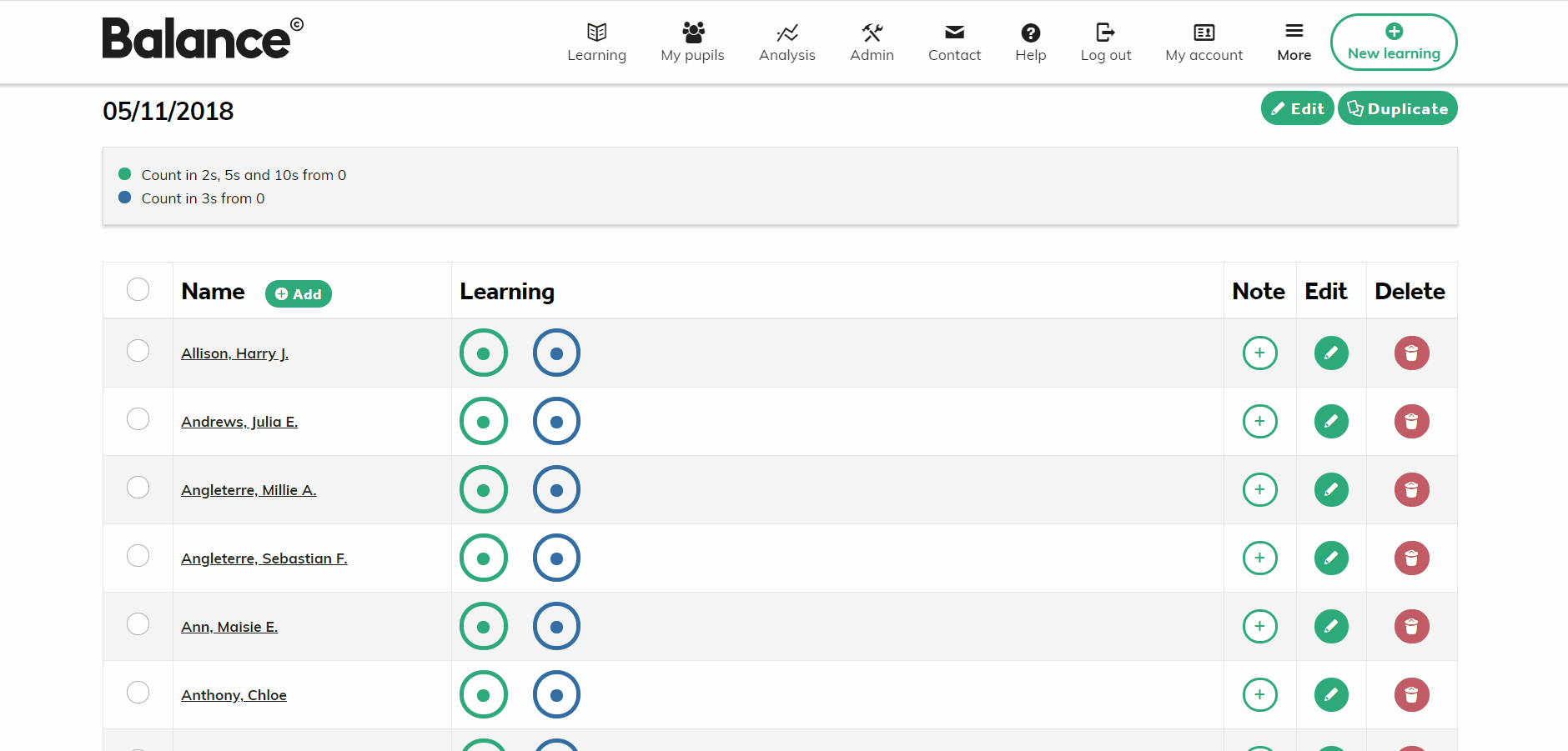
Task: Mark green learning objective for Anthony, Chloe
Action: [483, 693]
